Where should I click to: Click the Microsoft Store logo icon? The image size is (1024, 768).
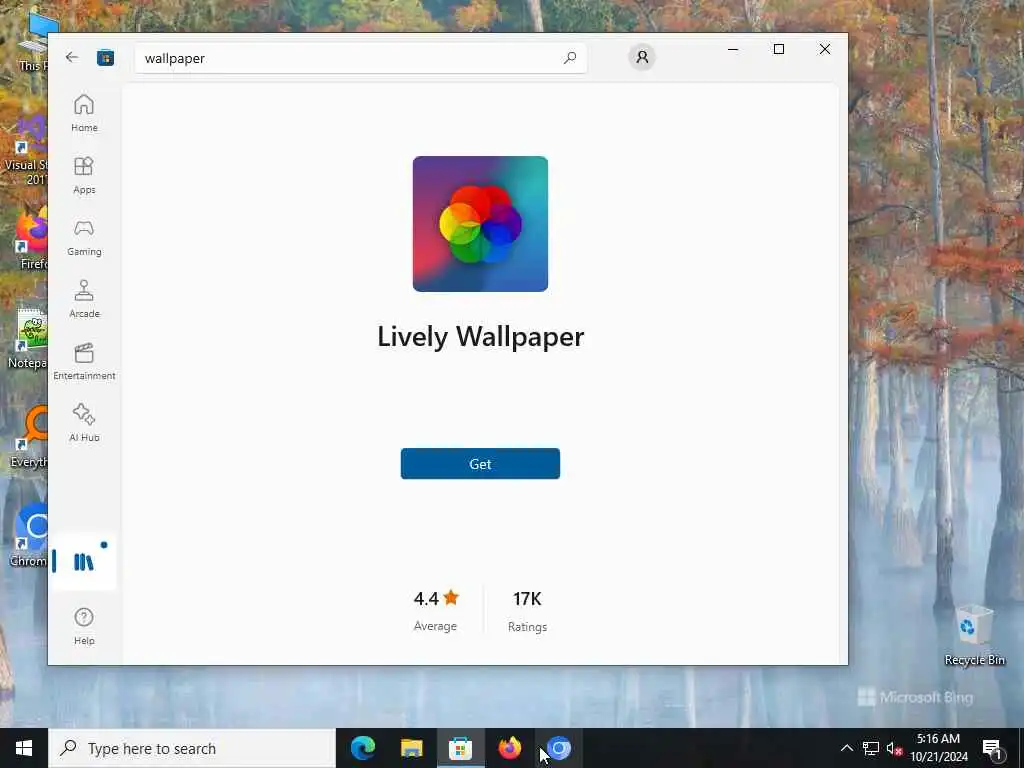[106, 57]
